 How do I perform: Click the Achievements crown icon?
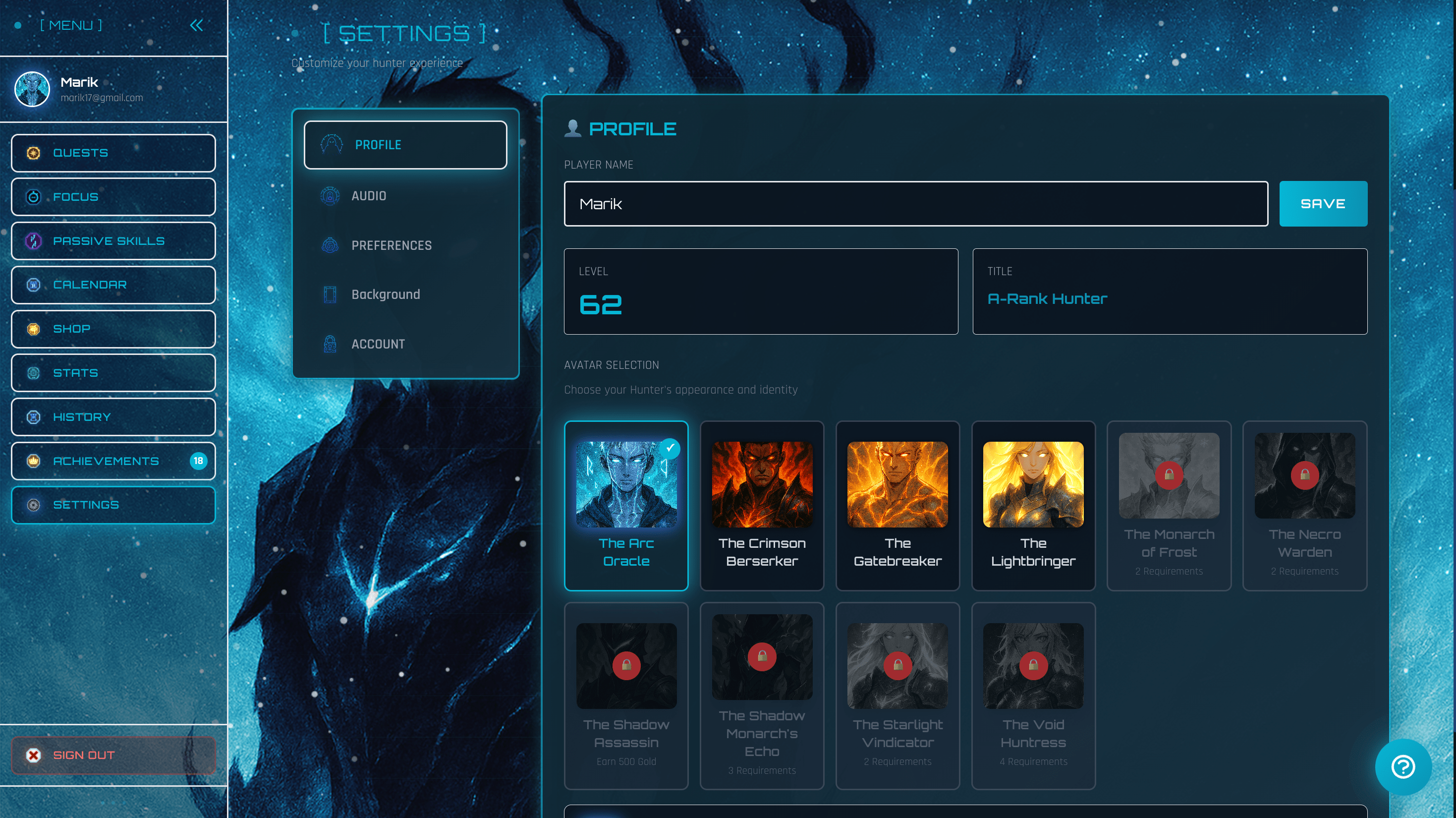tap(33, 461)
